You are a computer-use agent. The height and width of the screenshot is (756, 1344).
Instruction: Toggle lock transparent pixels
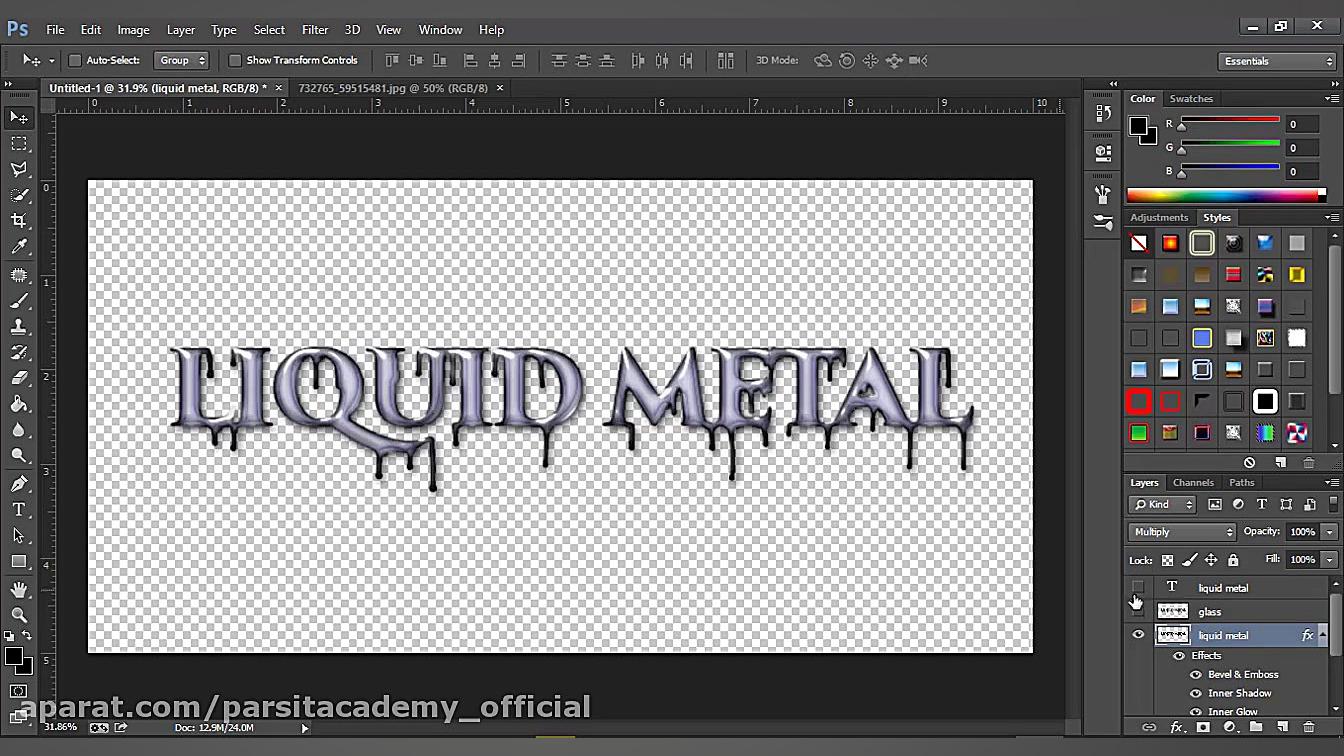(x=1167, y=560)
